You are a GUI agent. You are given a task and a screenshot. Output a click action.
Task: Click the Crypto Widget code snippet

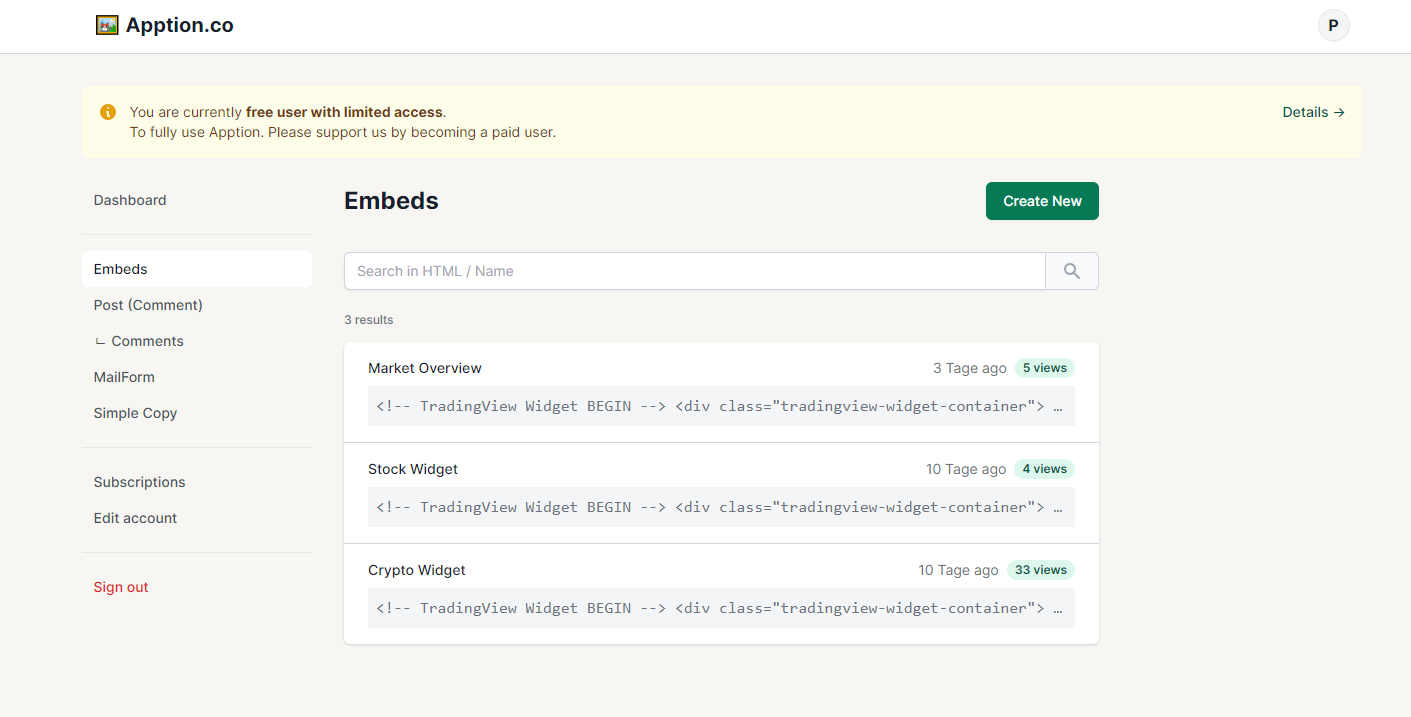(720, 608)
